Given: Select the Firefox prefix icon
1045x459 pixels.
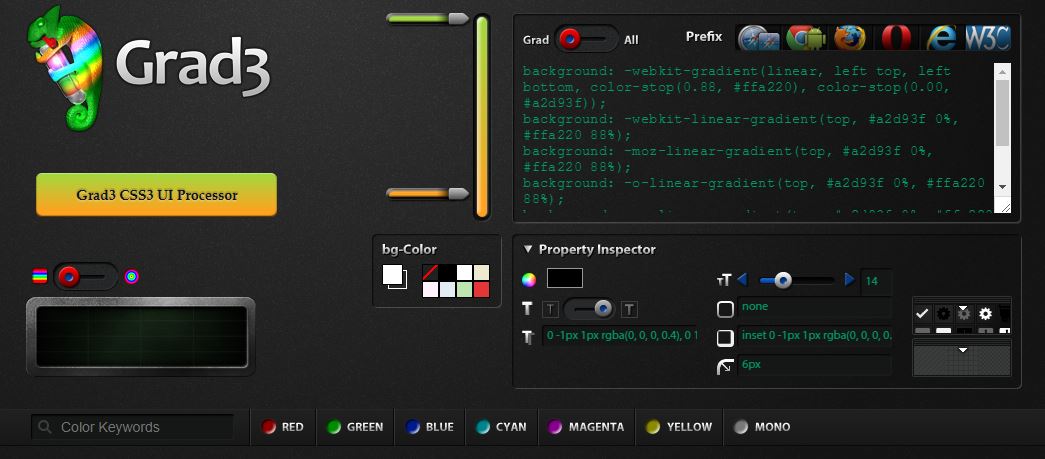Looking at the screenshot, I should tap(850, 38).
